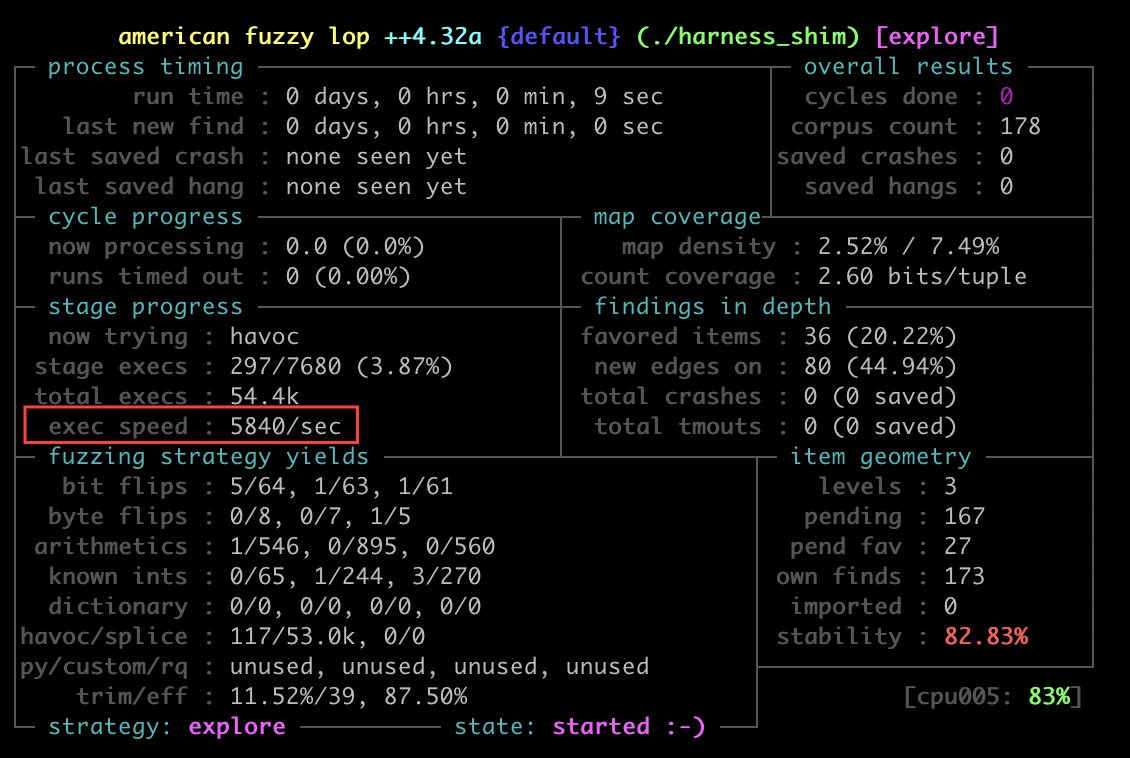Viewport: 1130px width, 758px height.
Task: Click the 'findings in depth' heading
Action: [x=713, y=306]
